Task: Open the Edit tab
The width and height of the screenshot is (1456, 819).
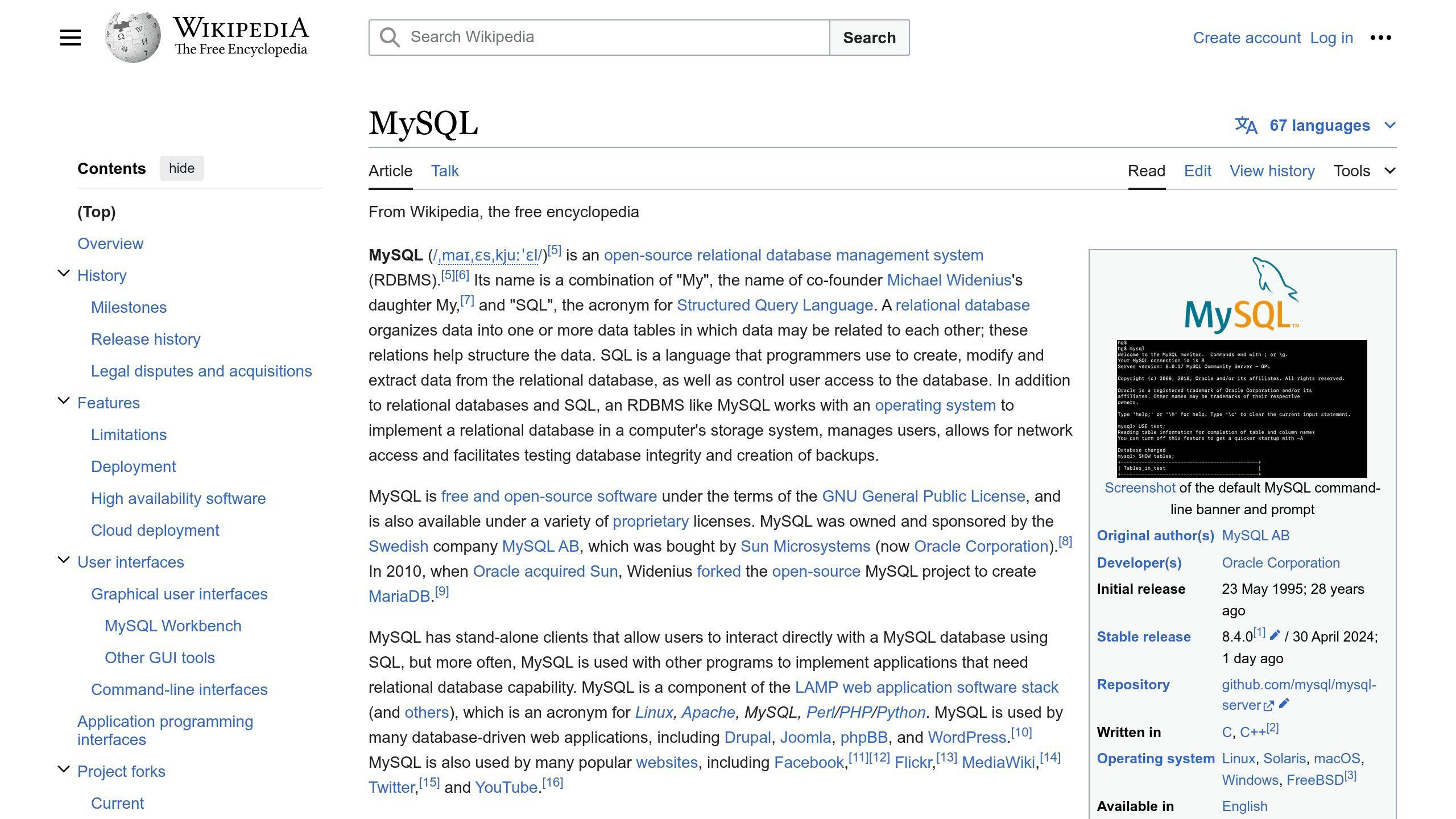Action: pos(1198,171)
